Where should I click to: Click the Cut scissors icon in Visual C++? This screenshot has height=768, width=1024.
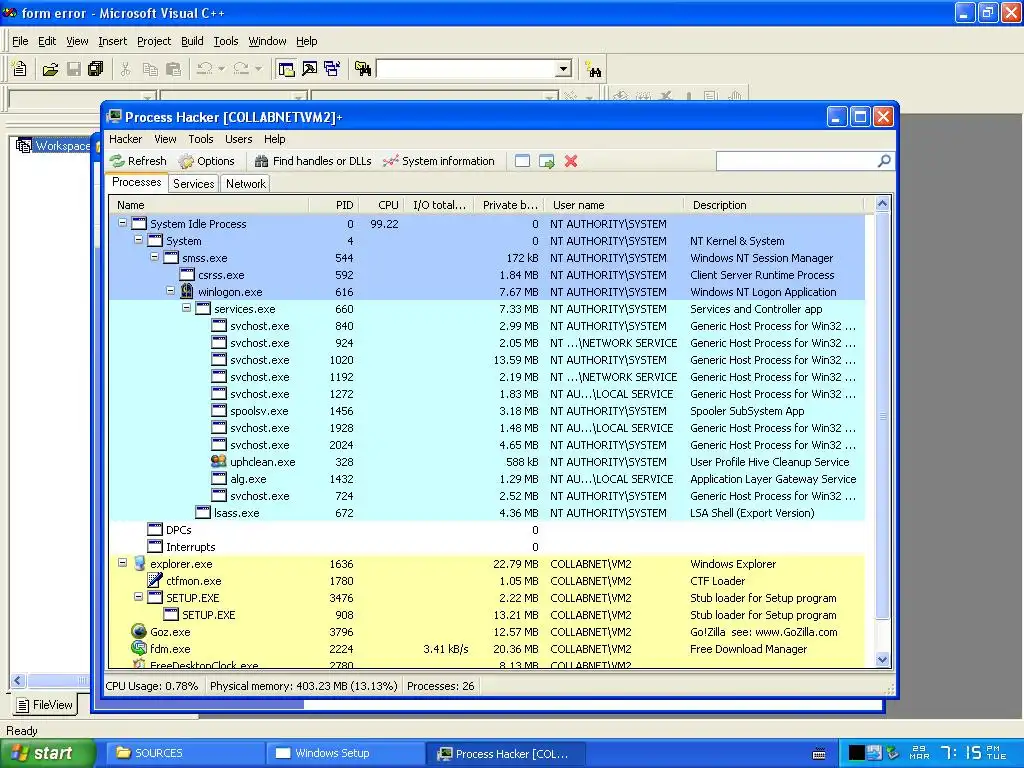(x=125, y=69)
